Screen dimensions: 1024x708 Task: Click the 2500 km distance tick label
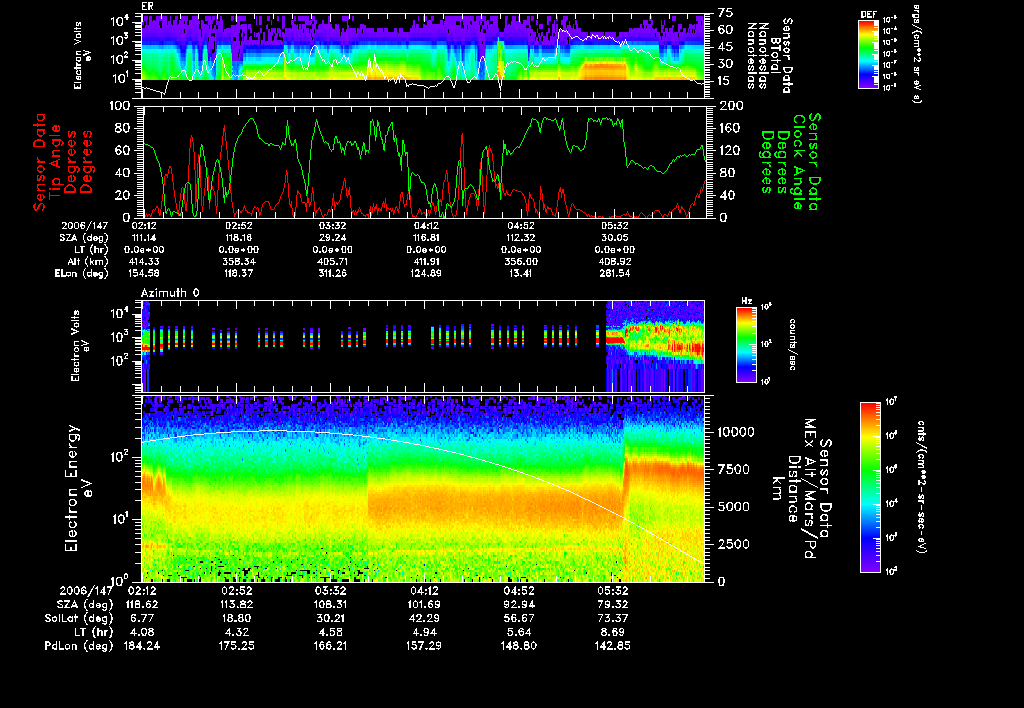734,544
